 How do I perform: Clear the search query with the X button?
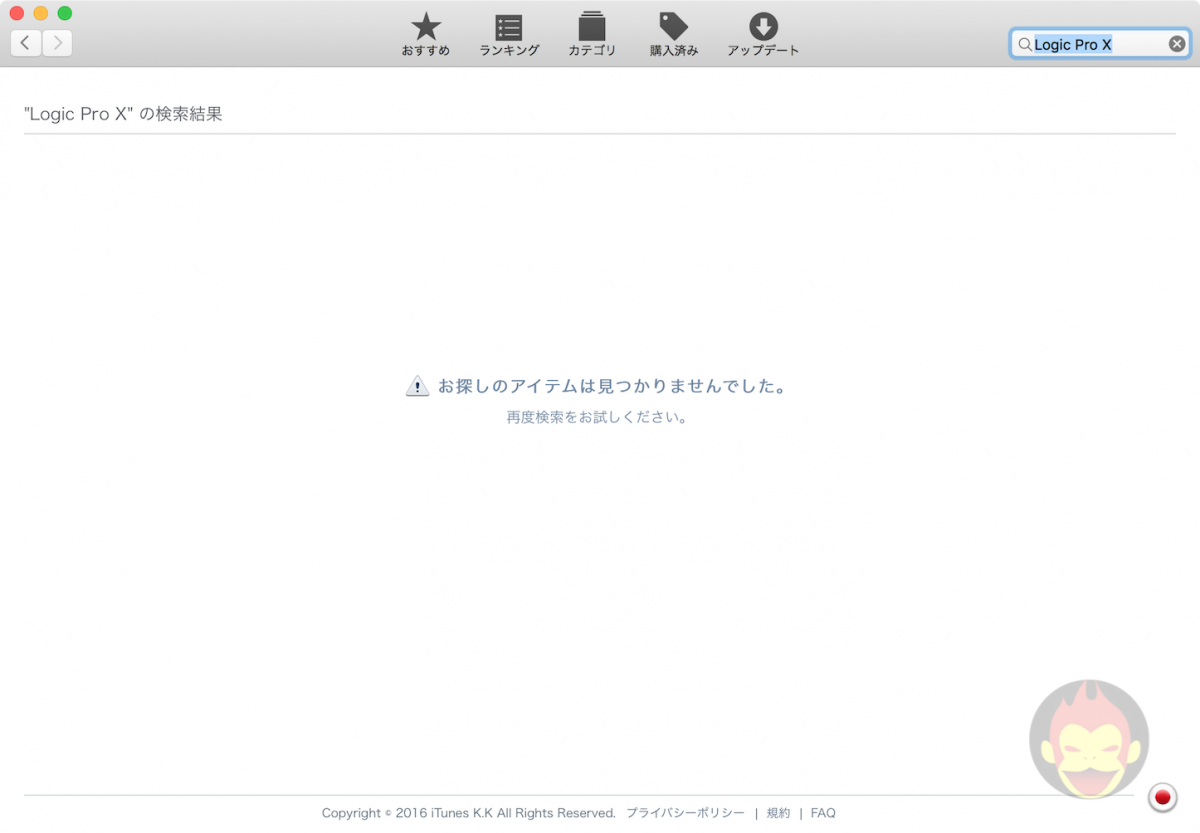point(1177,43)
